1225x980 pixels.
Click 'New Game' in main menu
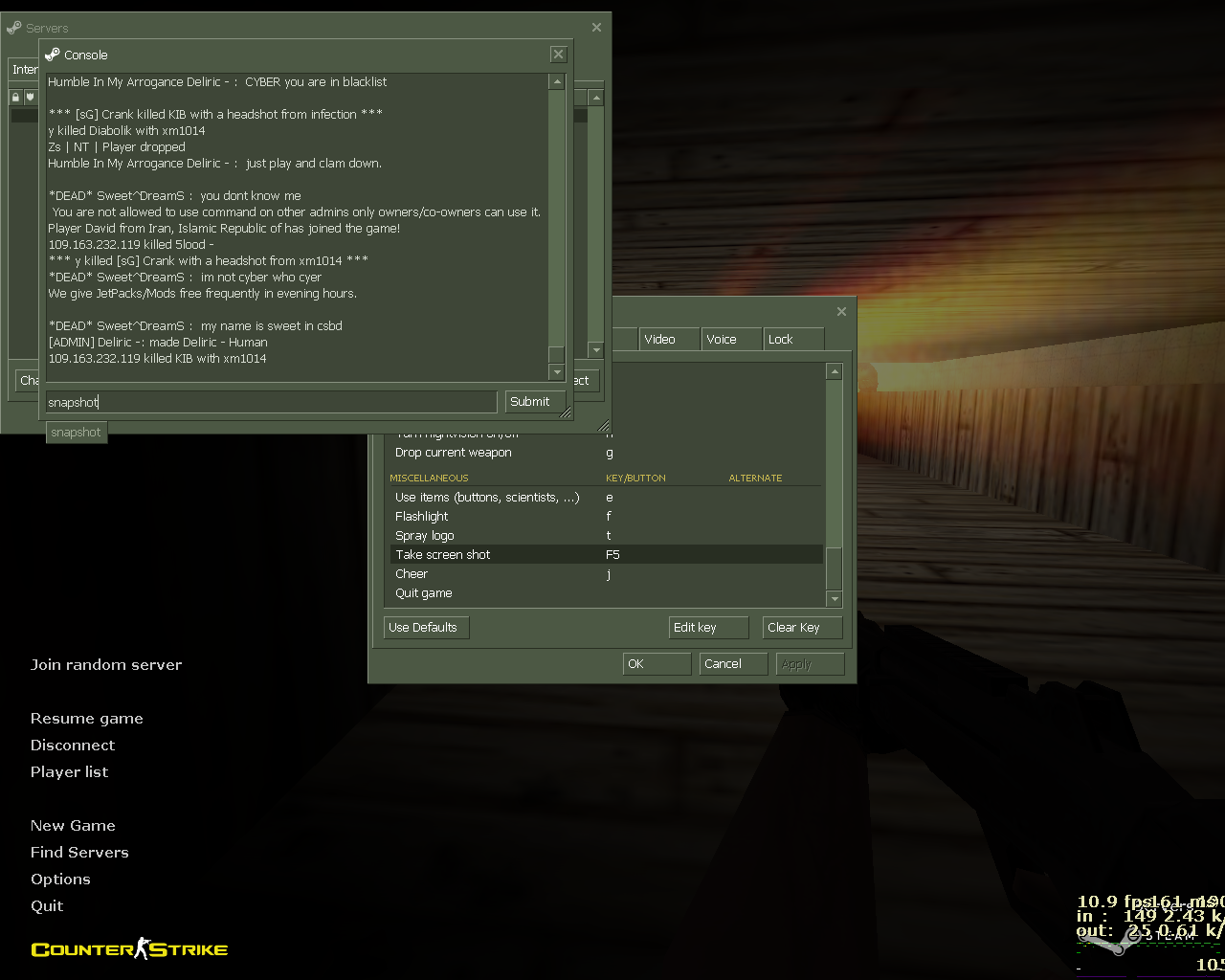coord(73,825)
